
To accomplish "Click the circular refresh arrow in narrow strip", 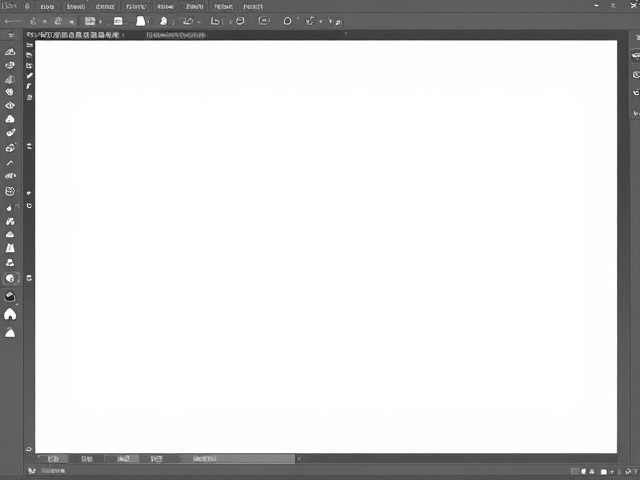I will click(x=29, y=206).
